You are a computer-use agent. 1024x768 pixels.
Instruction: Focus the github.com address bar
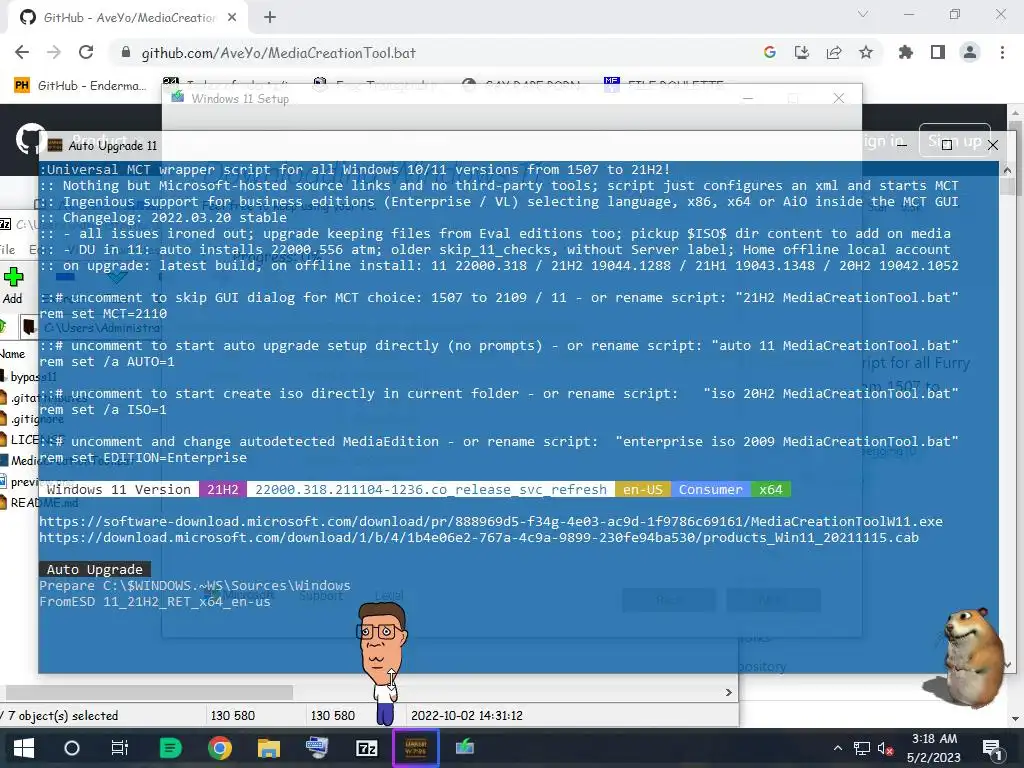tap(431, 53)
